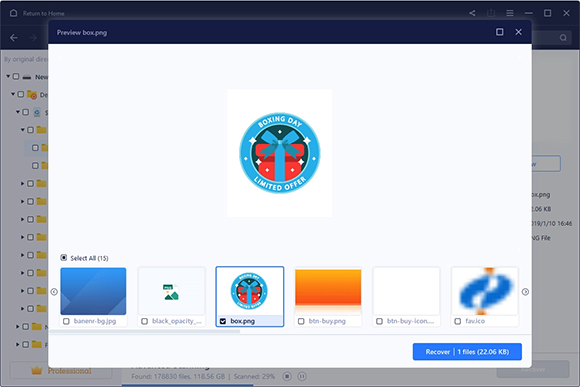The width and height of the screenshot is (580, 387).
Task: Check the btn-buy.png checkbox
Action: [301, 321]
